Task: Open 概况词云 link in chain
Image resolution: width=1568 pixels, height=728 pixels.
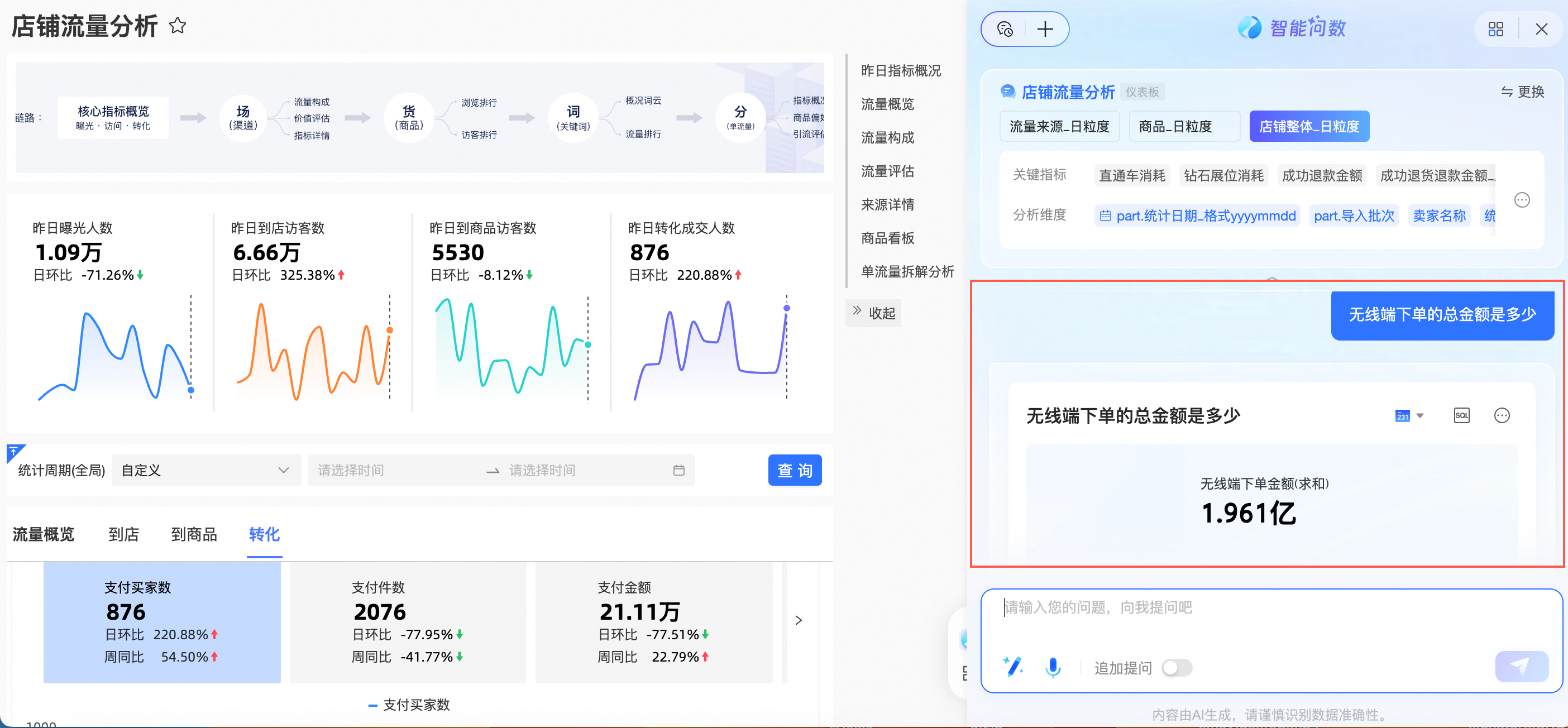Action: click(x=643, y=100)
